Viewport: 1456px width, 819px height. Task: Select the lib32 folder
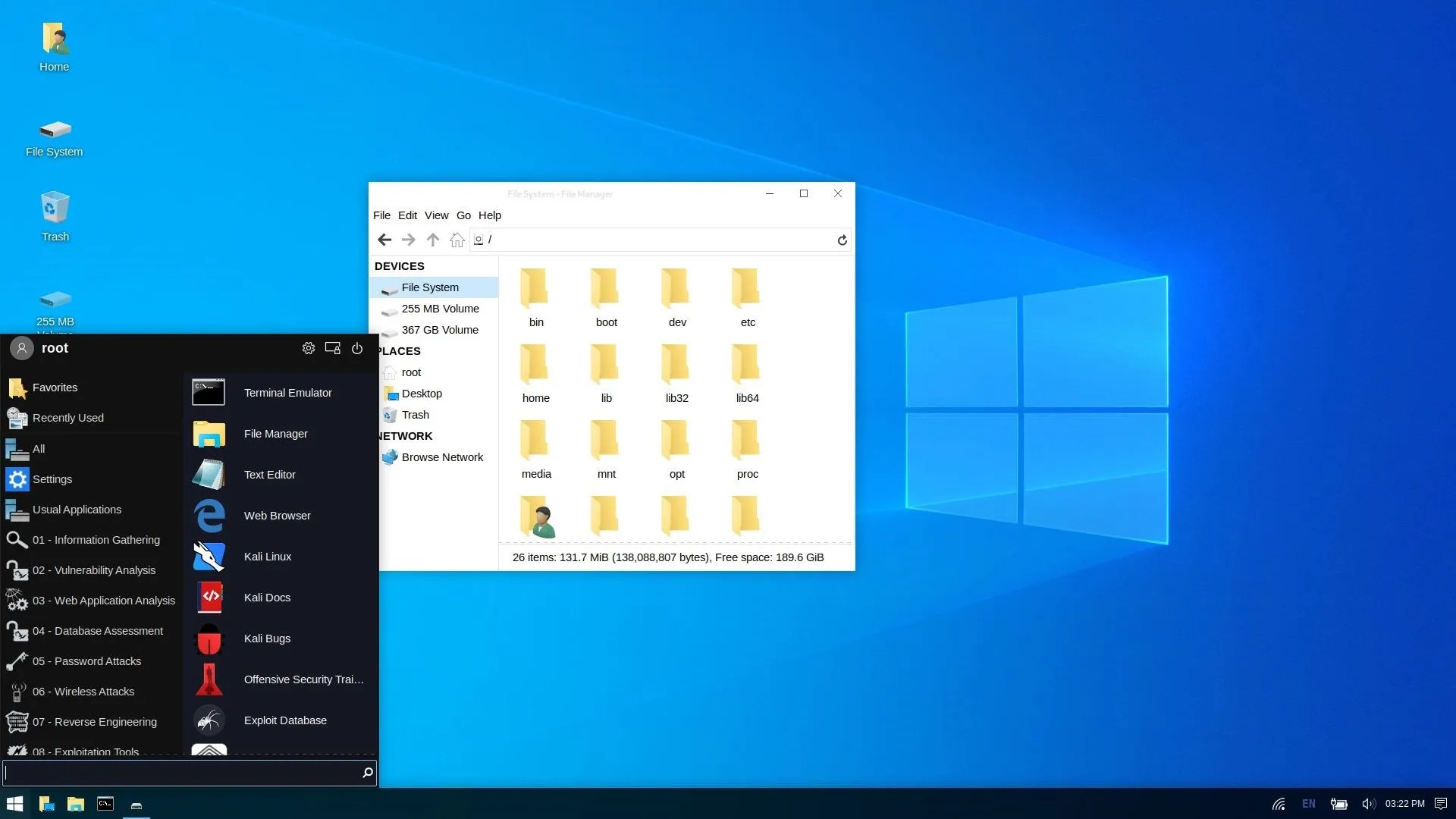(677, 374)
